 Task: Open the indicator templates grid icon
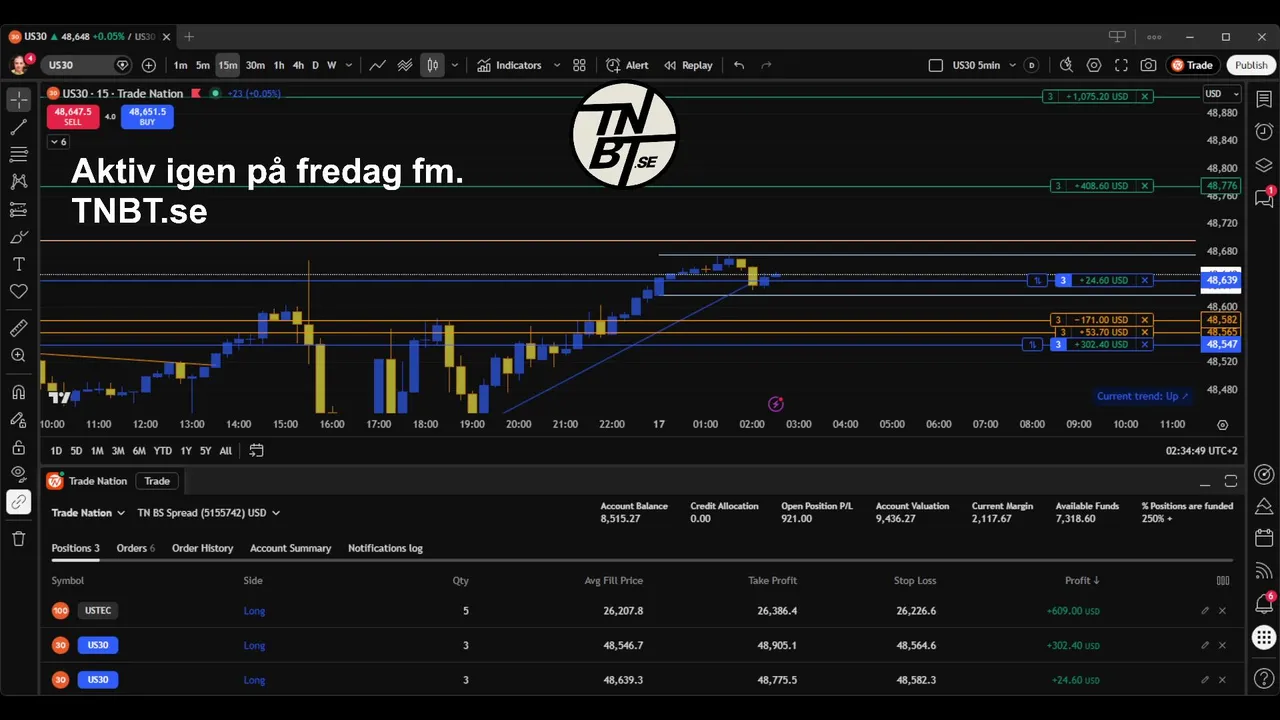[579, 65]
